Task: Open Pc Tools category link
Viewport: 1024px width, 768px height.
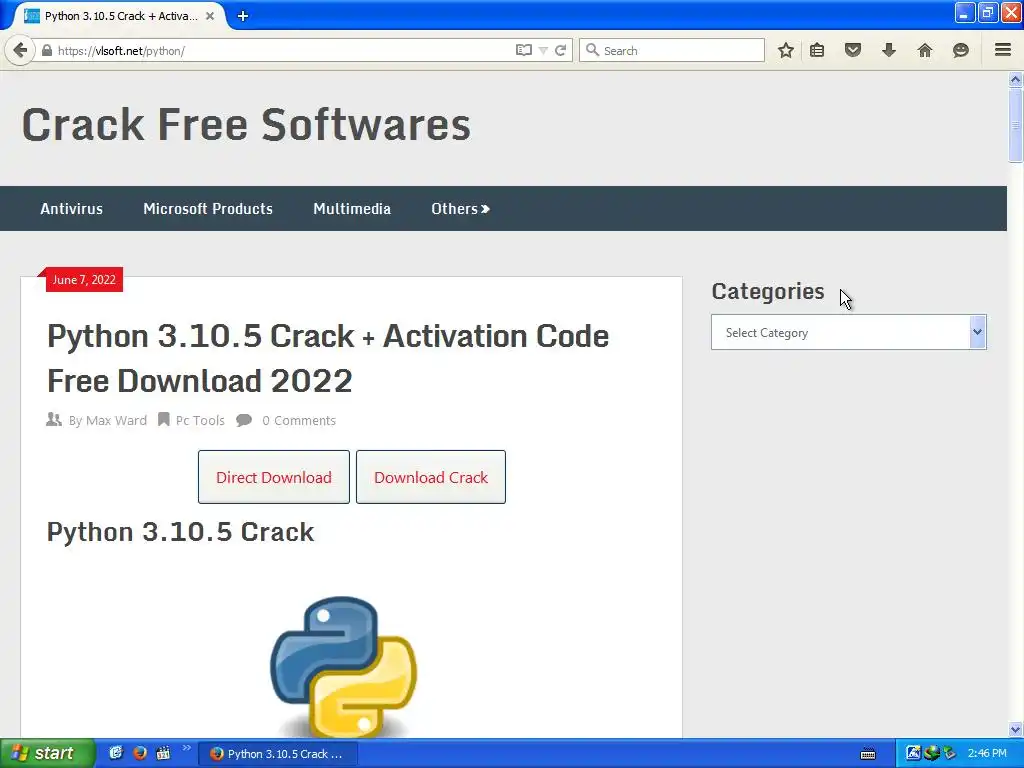Action: [x=200, y=421]
